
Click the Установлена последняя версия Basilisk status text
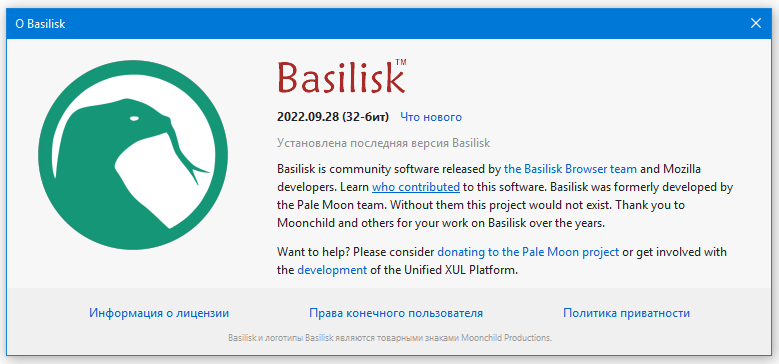pyautogui.click(x=384, y=143)
